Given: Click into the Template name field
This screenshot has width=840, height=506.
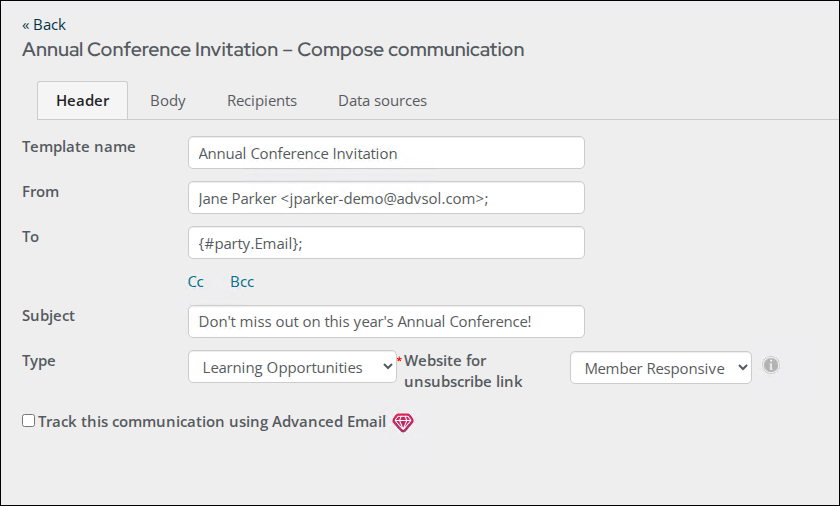Looking at the screenshot, I should 386,153.
